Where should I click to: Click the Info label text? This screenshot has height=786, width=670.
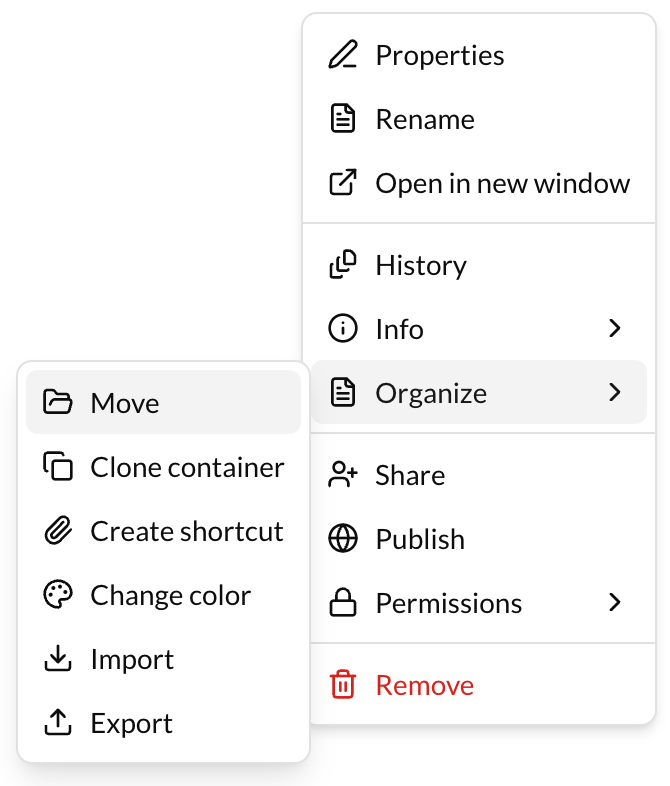point(399,329)
